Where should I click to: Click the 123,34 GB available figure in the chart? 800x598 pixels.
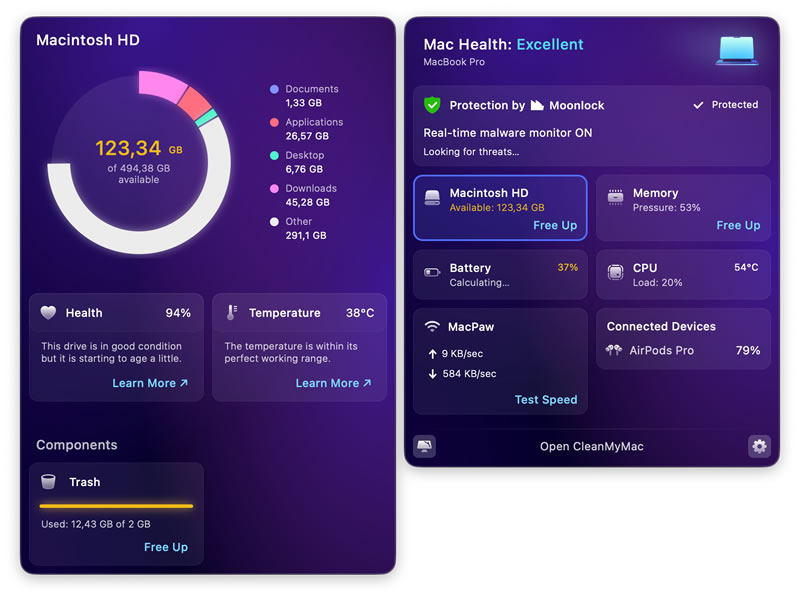[139, 148]
